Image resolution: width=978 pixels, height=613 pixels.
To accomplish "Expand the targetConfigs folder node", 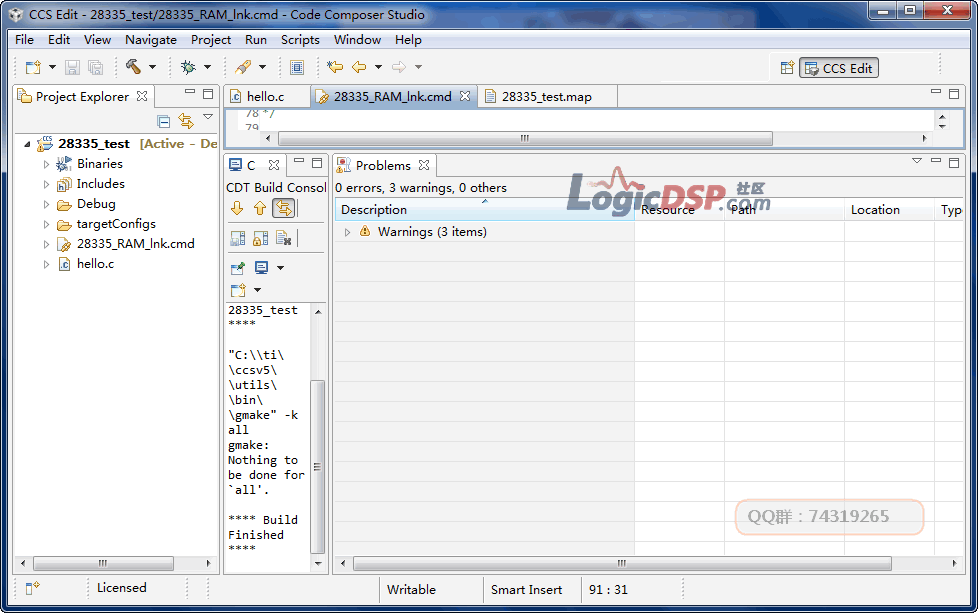I will pos(46,224).
